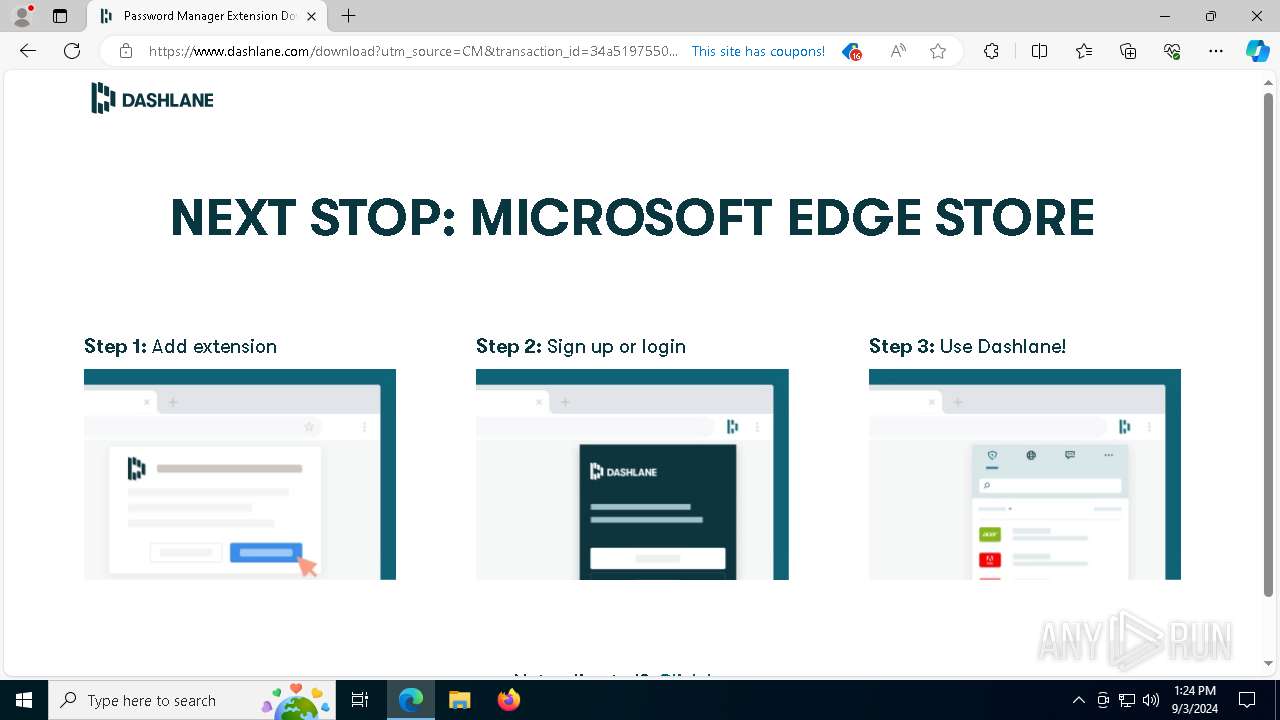This screenshot has height=720, width=1280.
Task: Restore down the Edge window
Action: 1211,16
